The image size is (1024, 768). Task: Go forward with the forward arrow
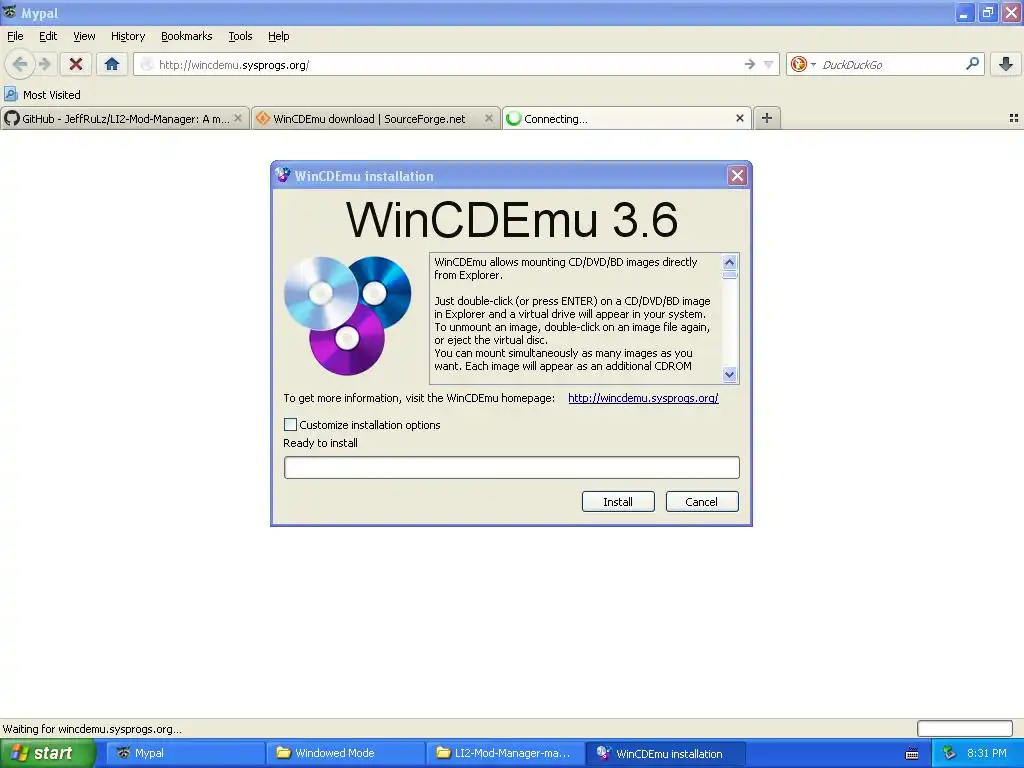coord(44,64)
